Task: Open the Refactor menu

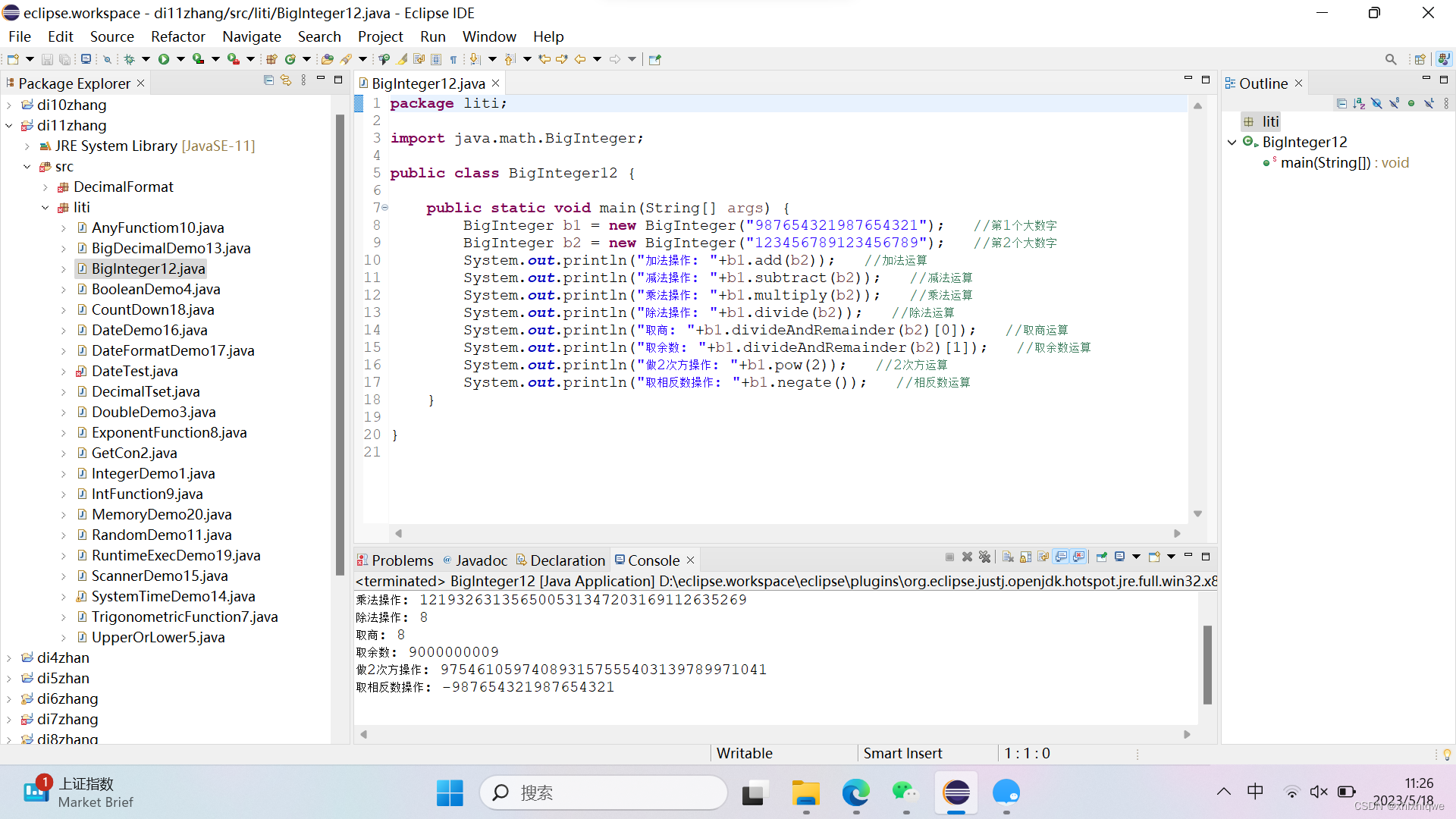Action: pos(177,36)
